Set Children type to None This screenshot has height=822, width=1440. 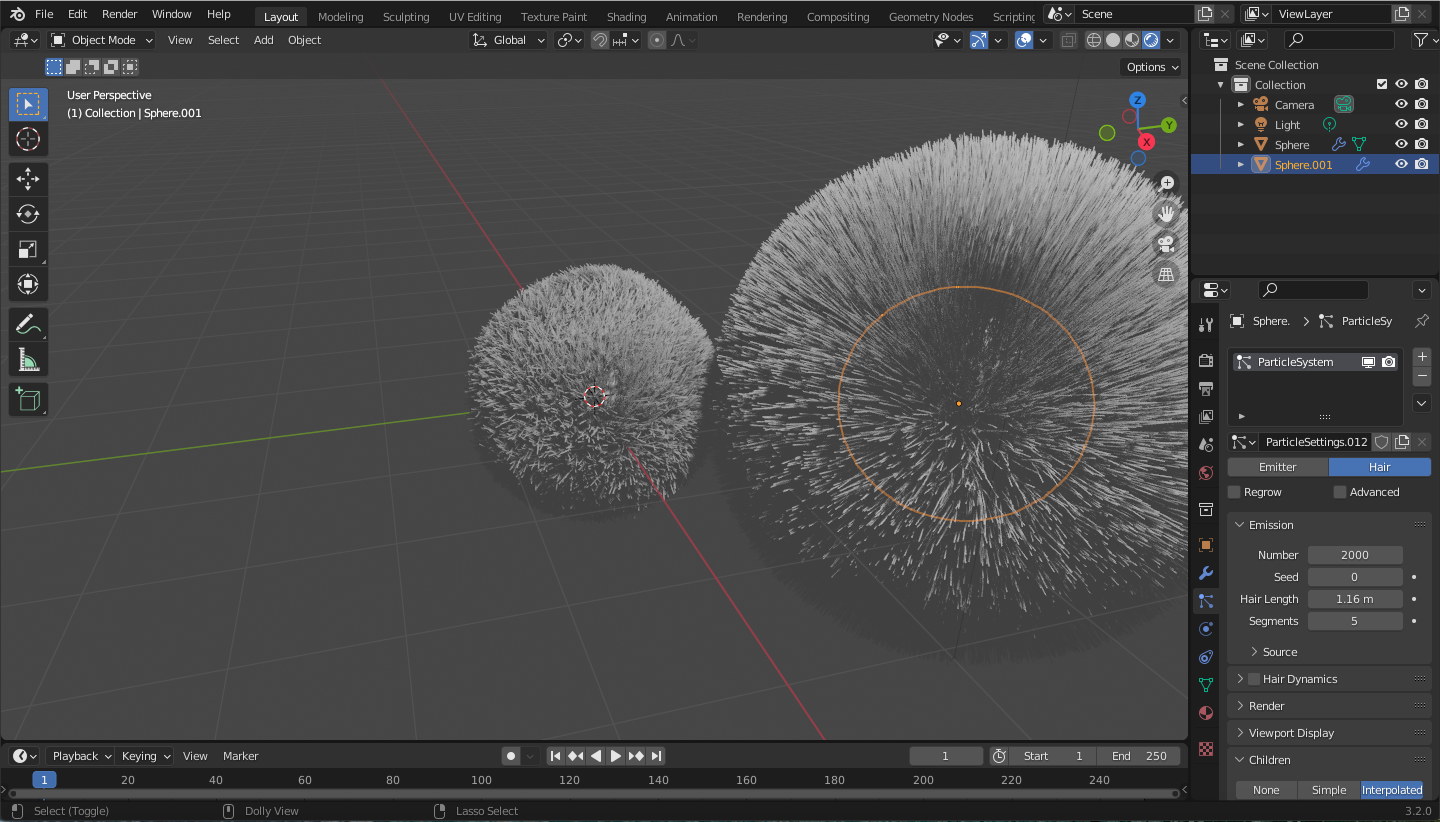coord(1266,790)
